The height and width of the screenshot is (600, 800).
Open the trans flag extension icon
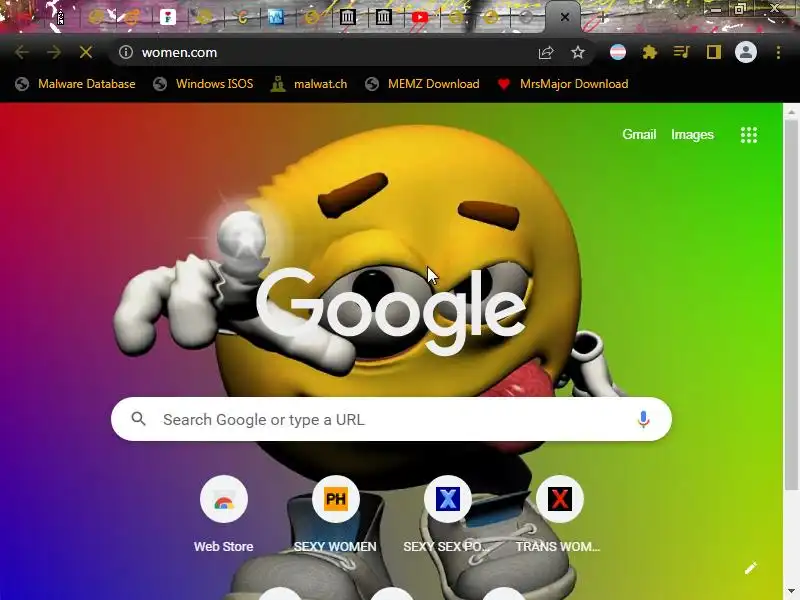click(x=618, y=52)
